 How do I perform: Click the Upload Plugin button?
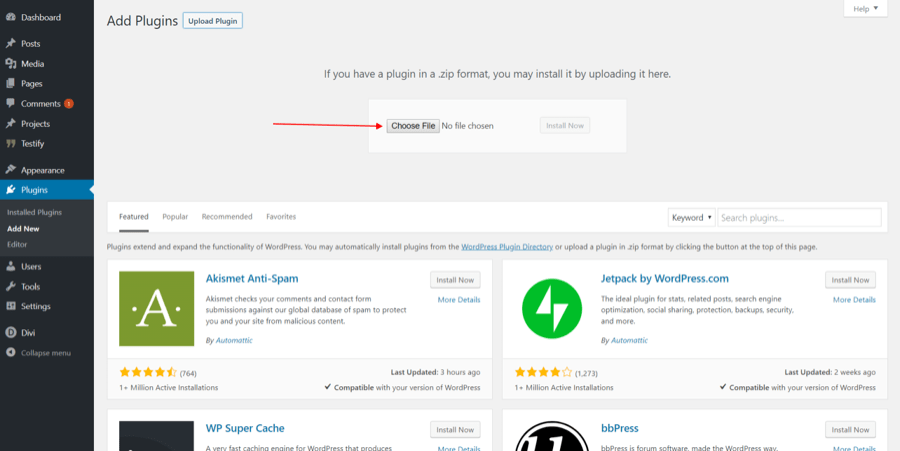pyautogui.click(x=213, y=21)
